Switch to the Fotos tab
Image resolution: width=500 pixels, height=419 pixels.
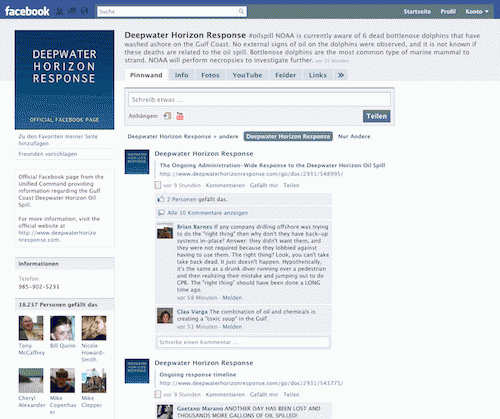[210, 75]
